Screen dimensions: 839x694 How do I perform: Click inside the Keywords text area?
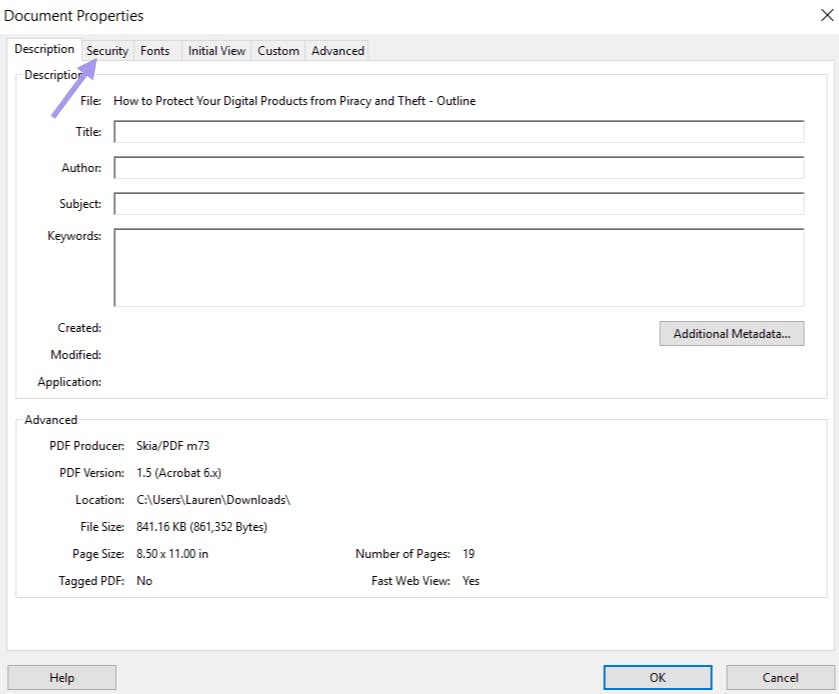click(459, 268)
